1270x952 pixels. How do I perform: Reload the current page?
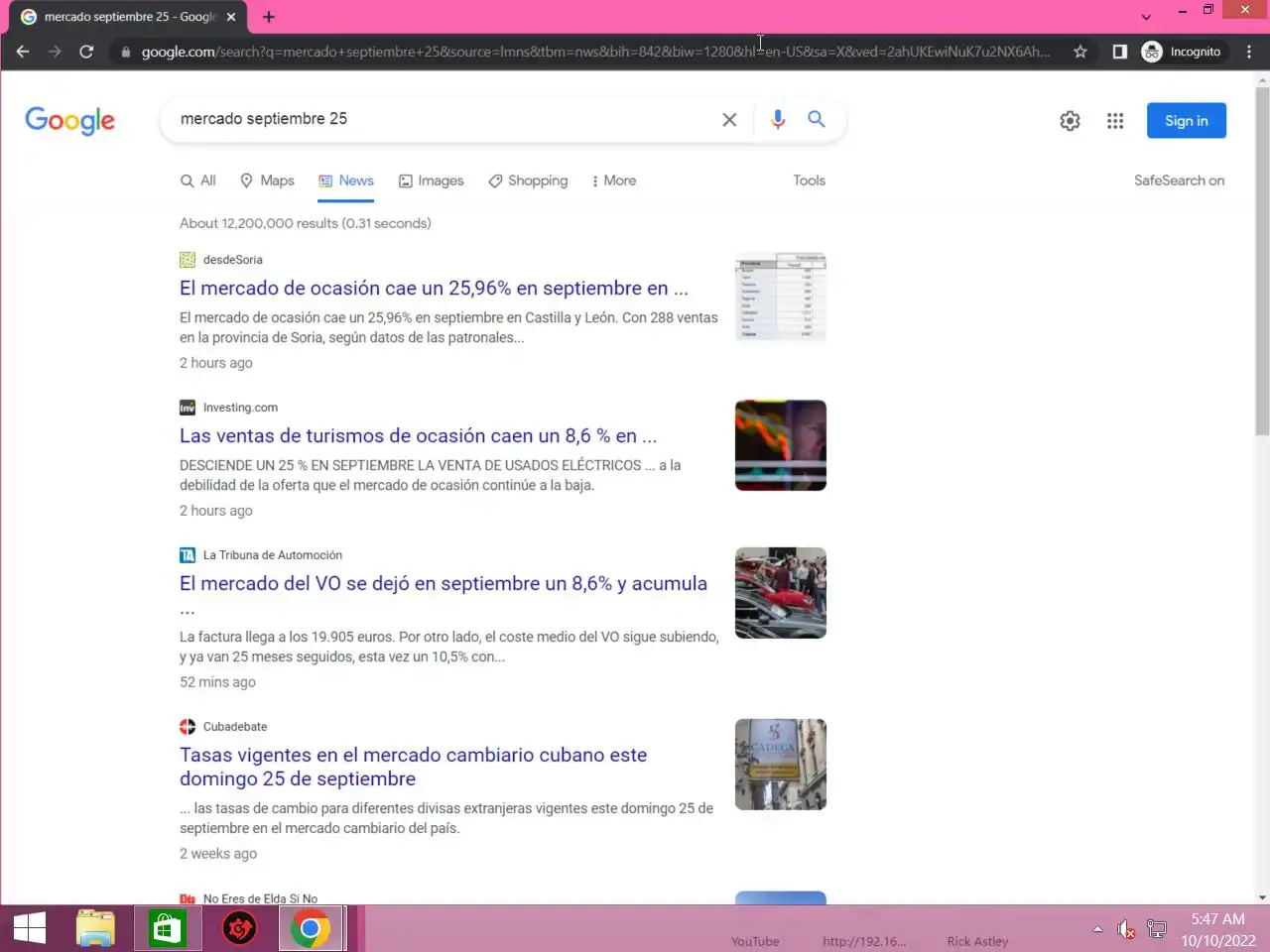tap(86, 52)
